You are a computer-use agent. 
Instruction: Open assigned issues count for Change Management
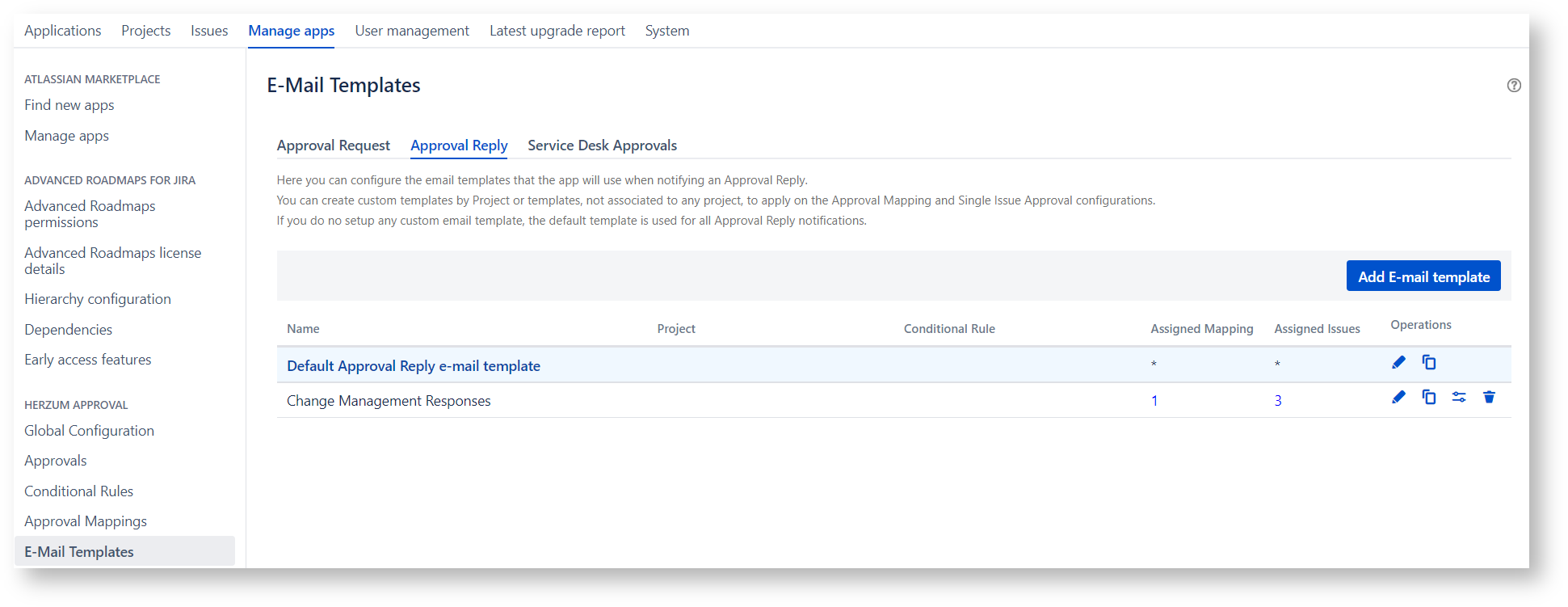1278,401
